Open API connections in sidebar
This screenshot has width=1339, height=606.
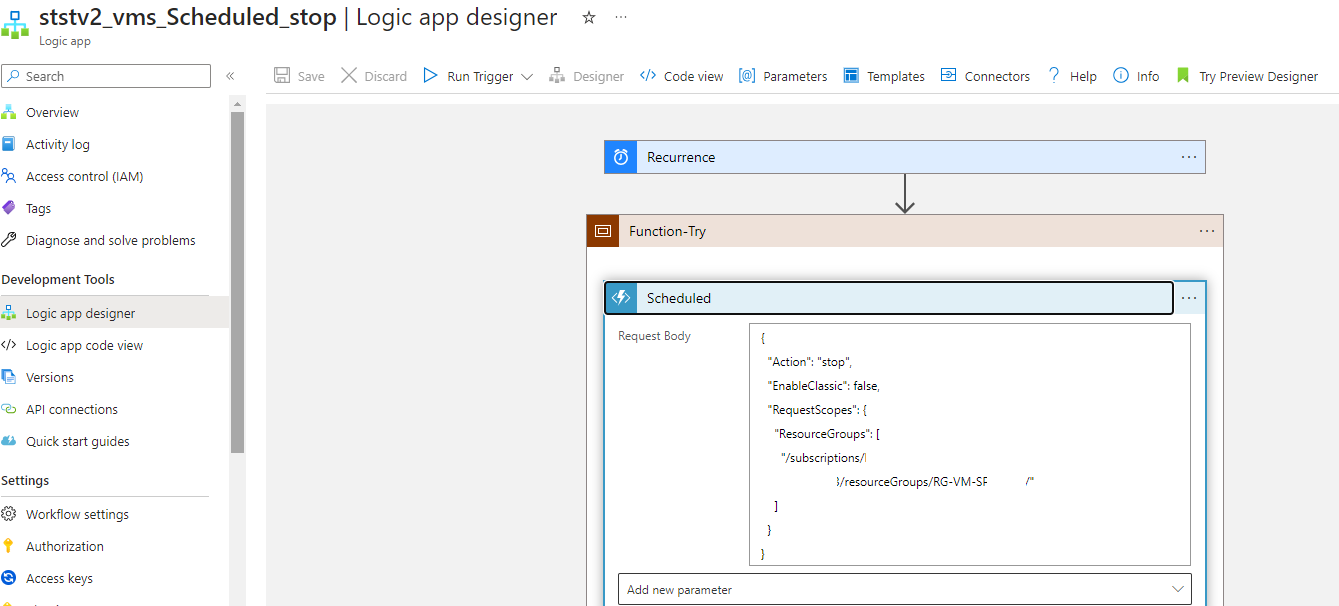[x=72, y=409]
